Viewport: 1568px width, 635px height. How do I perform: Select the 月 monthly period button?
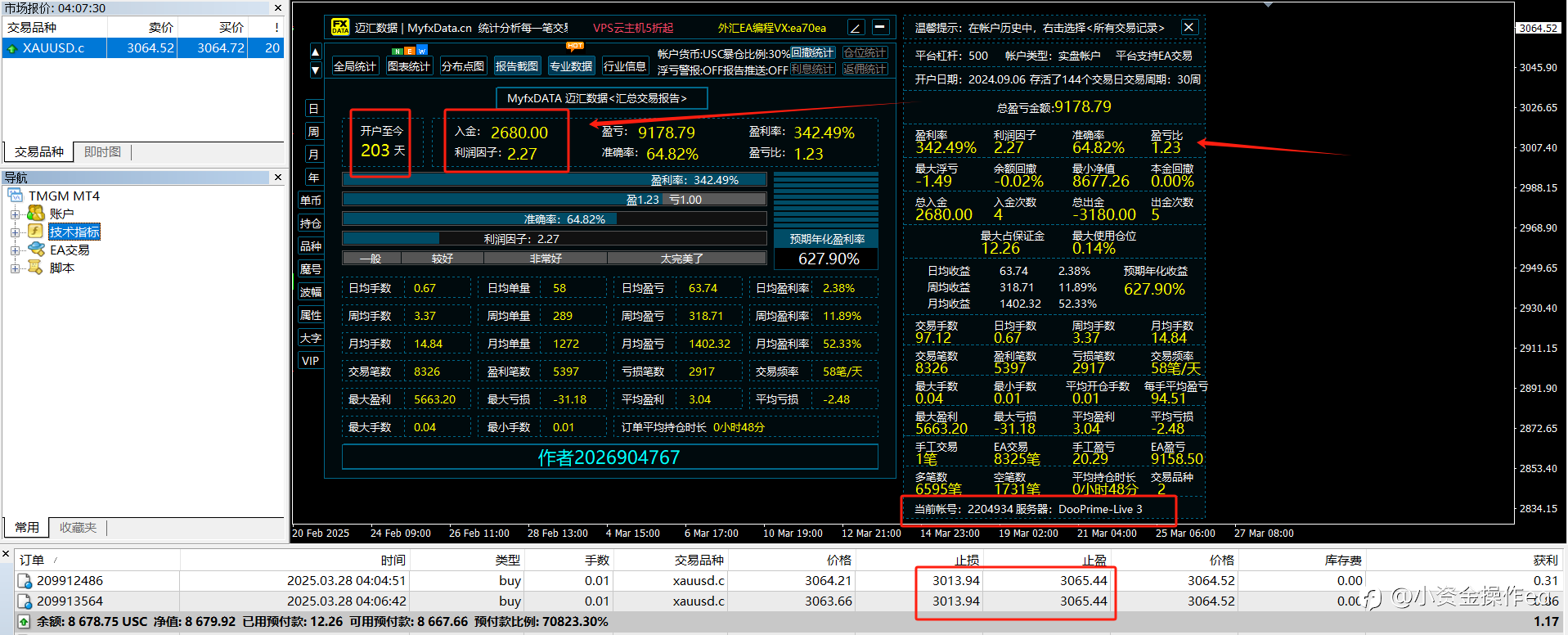312,155
